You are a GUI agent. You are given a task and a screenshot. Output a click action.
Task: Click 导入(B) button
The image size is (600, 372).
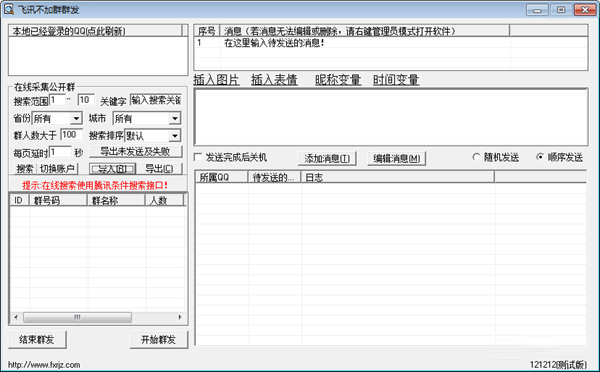pyautogui.click(x=112, y=169)
